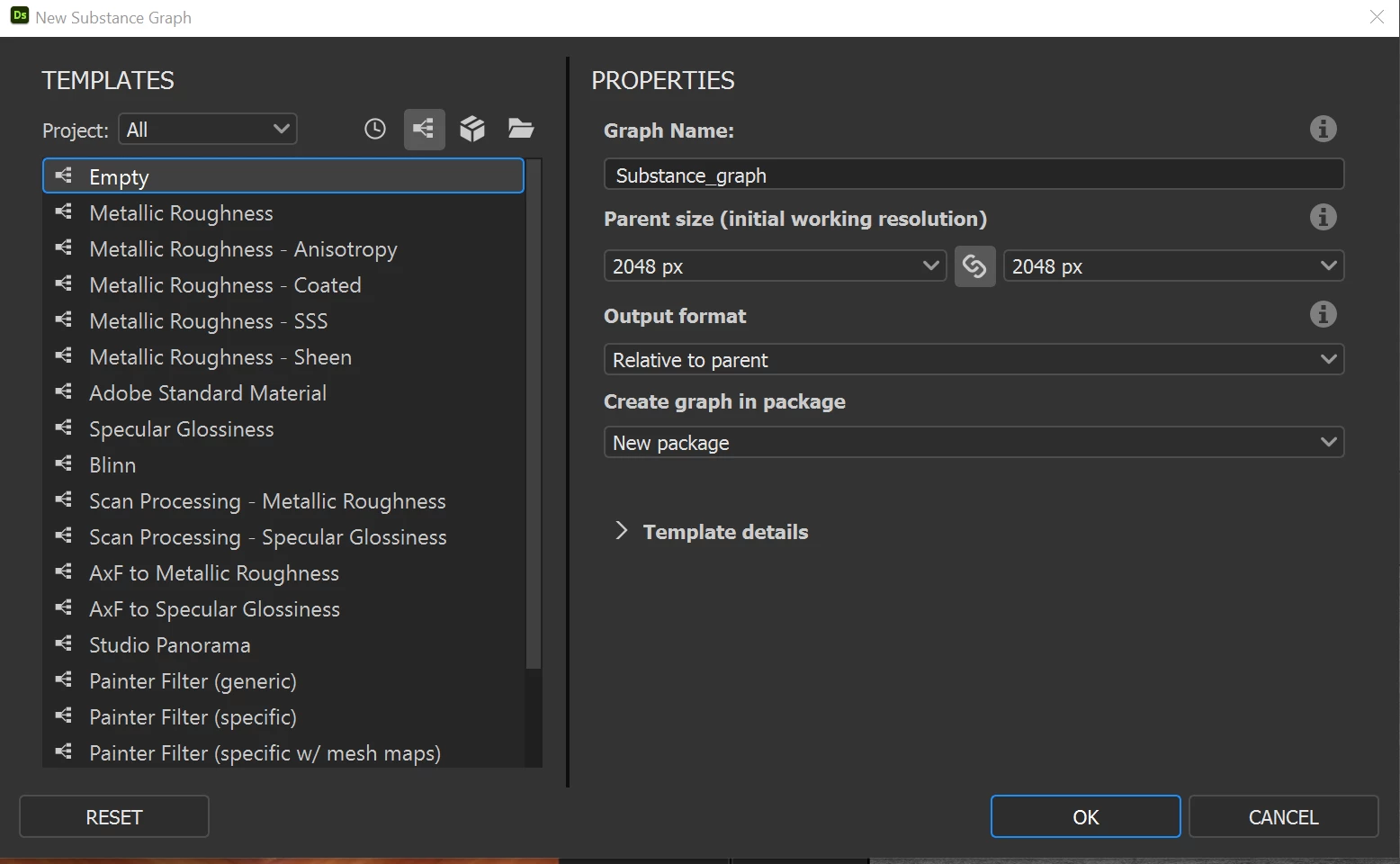
Task: Click the graph icon beside Empty
Action: click(63, 175)
